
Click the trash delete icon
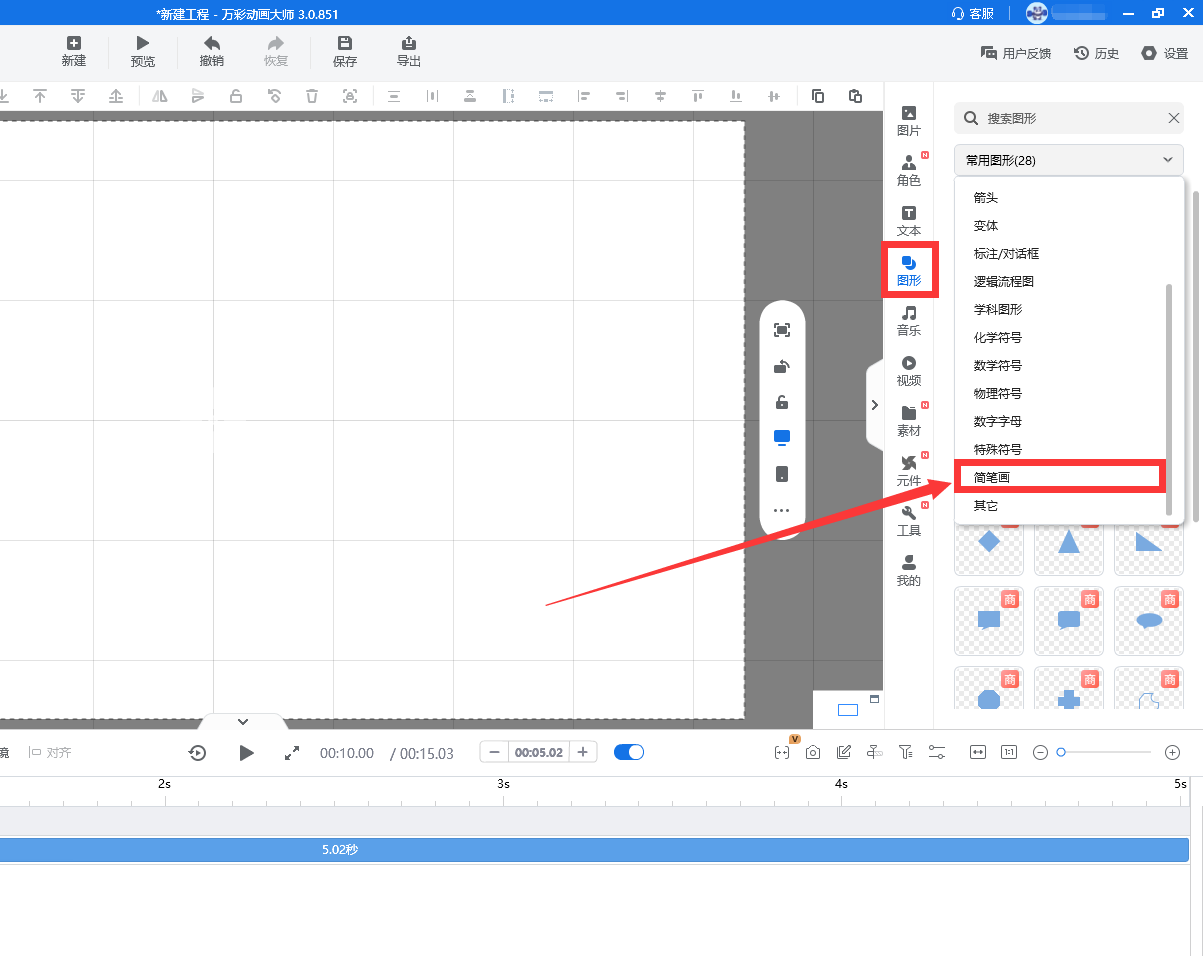pos(312,96)
